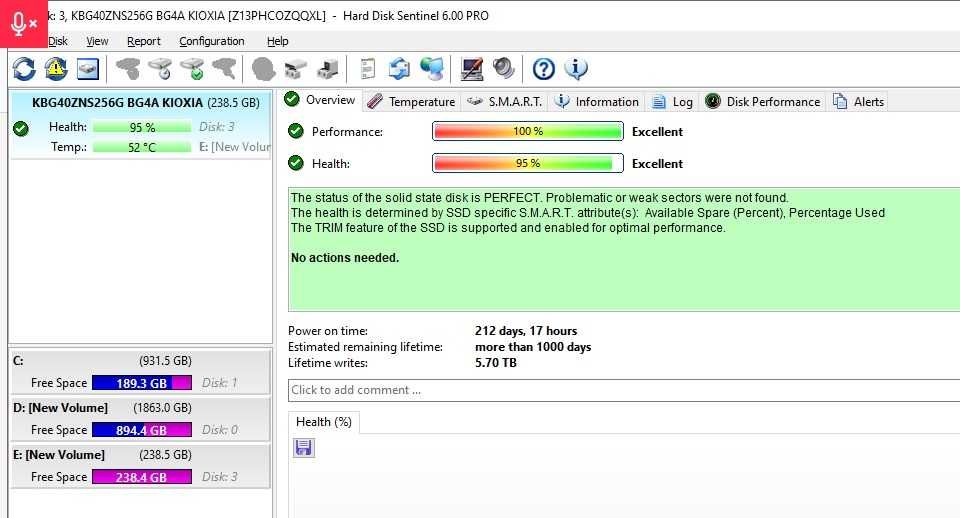The image size is (960, 518).
Task: Click the save floppy icon under Health (%)
Action: coord(304,448)
